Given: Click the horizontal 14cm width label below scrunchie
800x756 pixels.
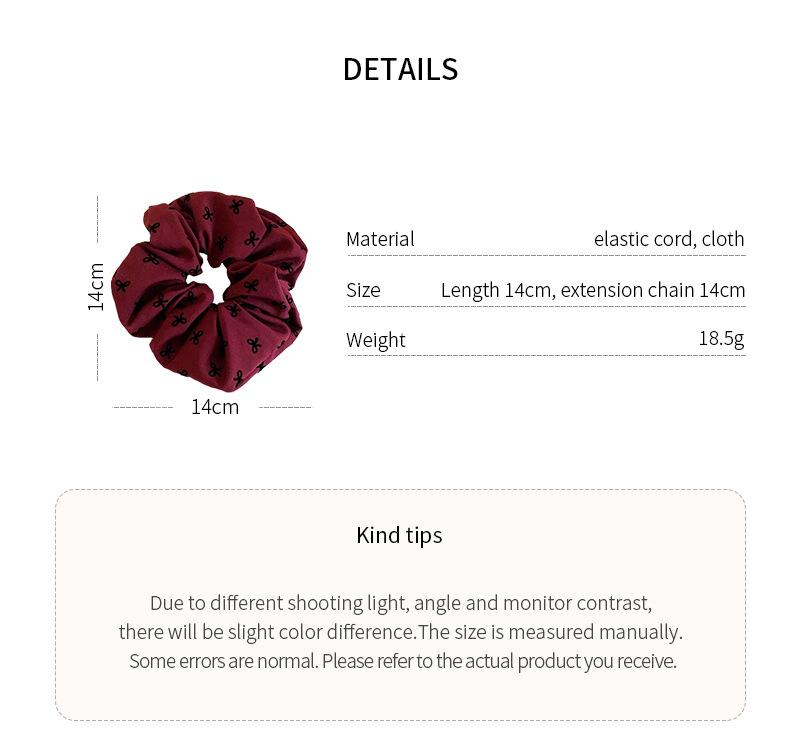Looking at the screenshot, I should tap(215, 407).
